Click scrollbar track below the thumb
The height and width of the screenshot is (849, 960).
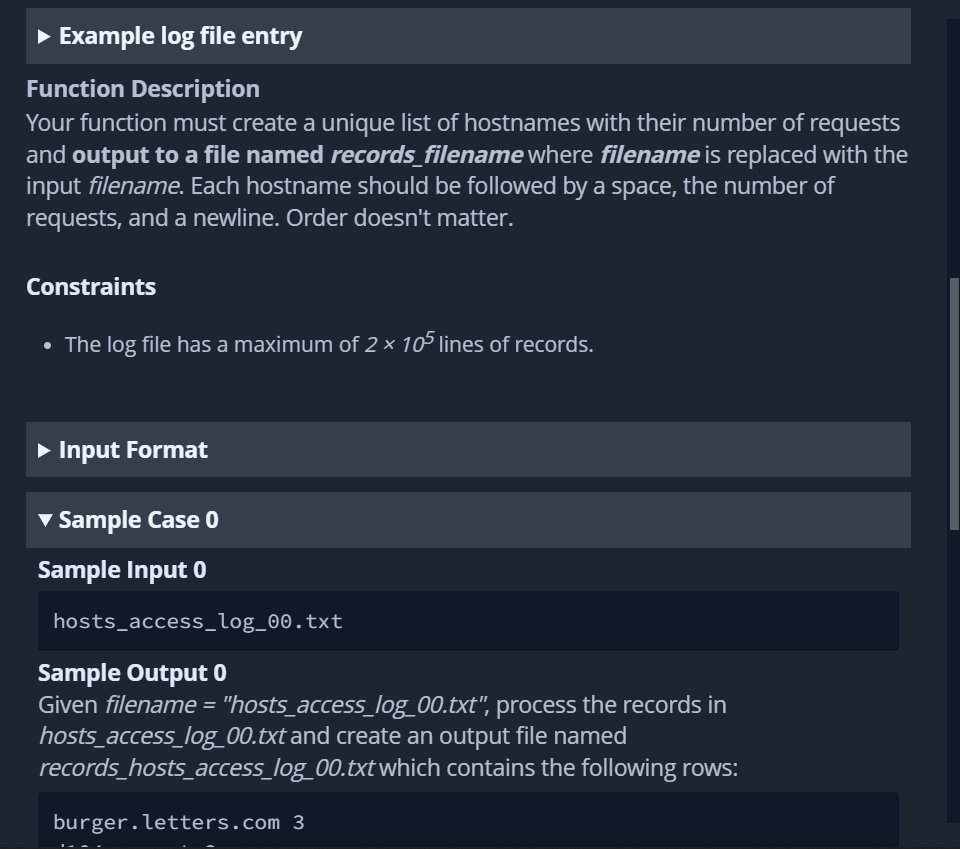tap(953, 680)
